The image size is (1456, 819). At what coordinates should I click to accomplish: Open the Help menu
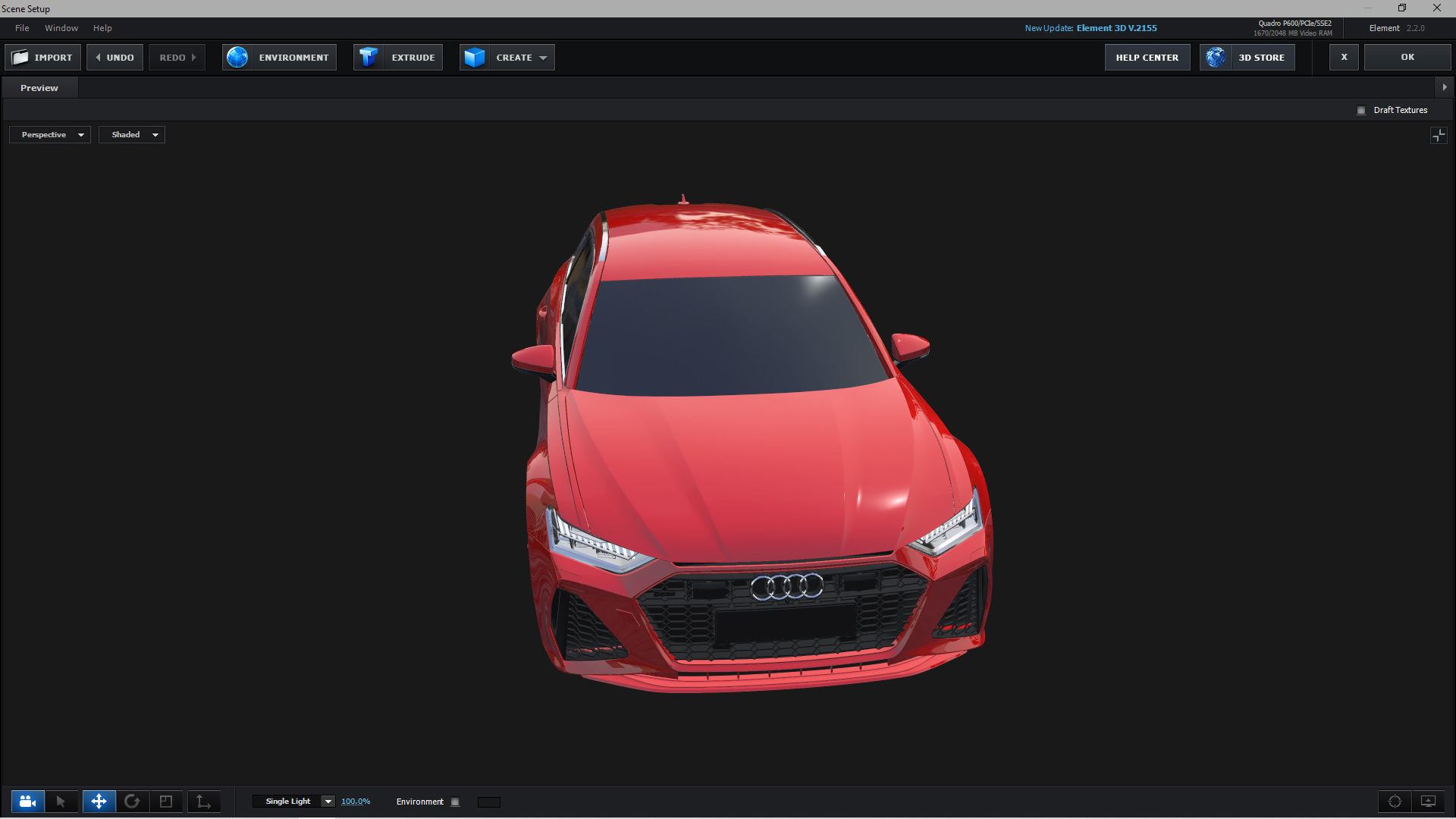point(102,28)
